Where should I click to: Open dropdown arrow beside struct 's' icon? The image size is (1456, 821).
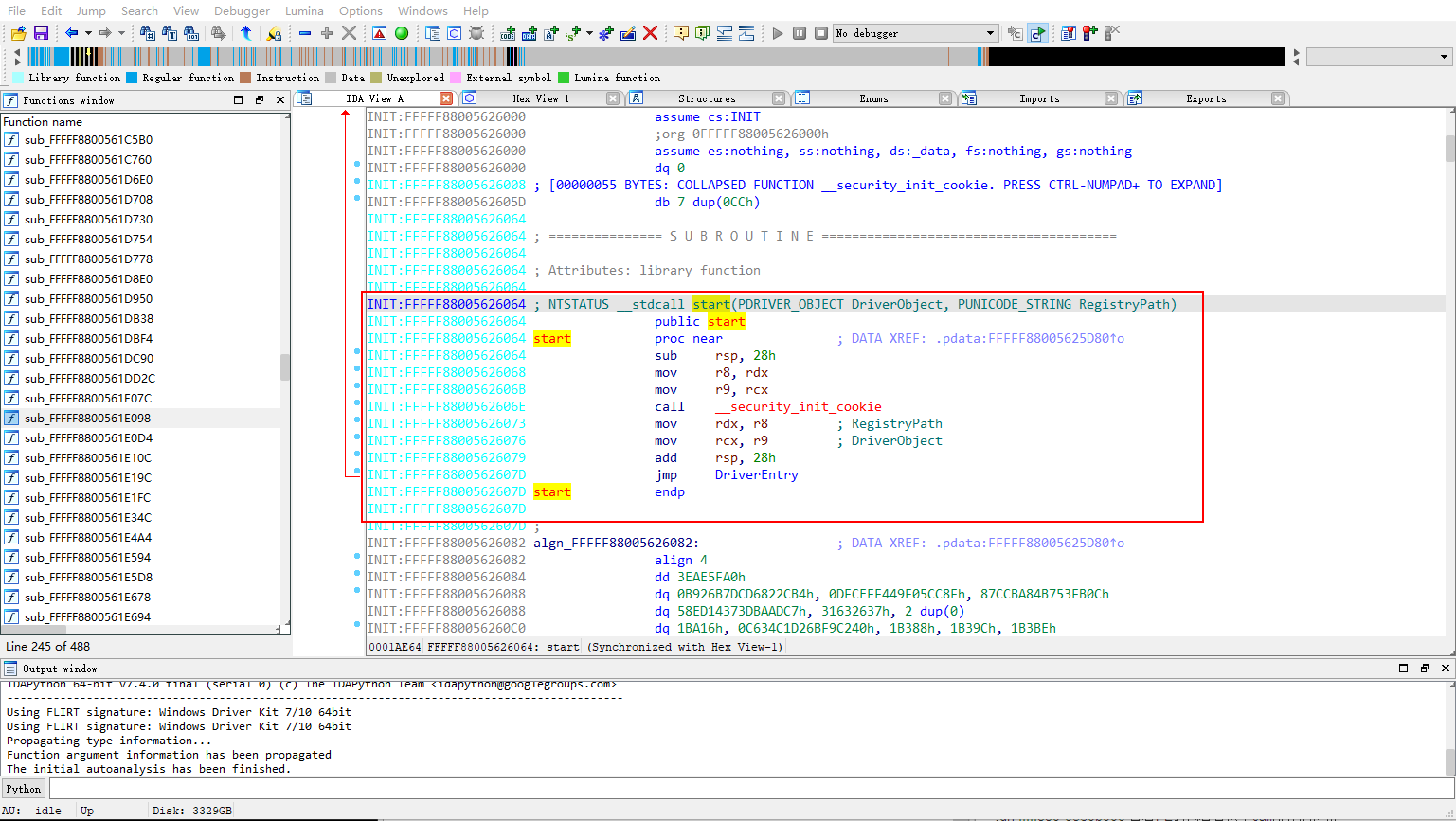589,33
